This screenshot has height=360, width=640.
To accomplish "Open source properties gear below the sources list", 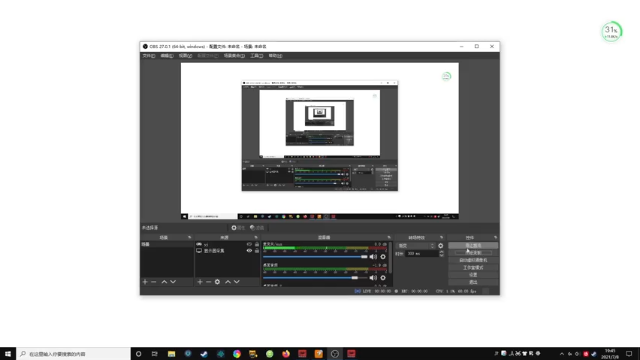I will (x=217, y=282).
